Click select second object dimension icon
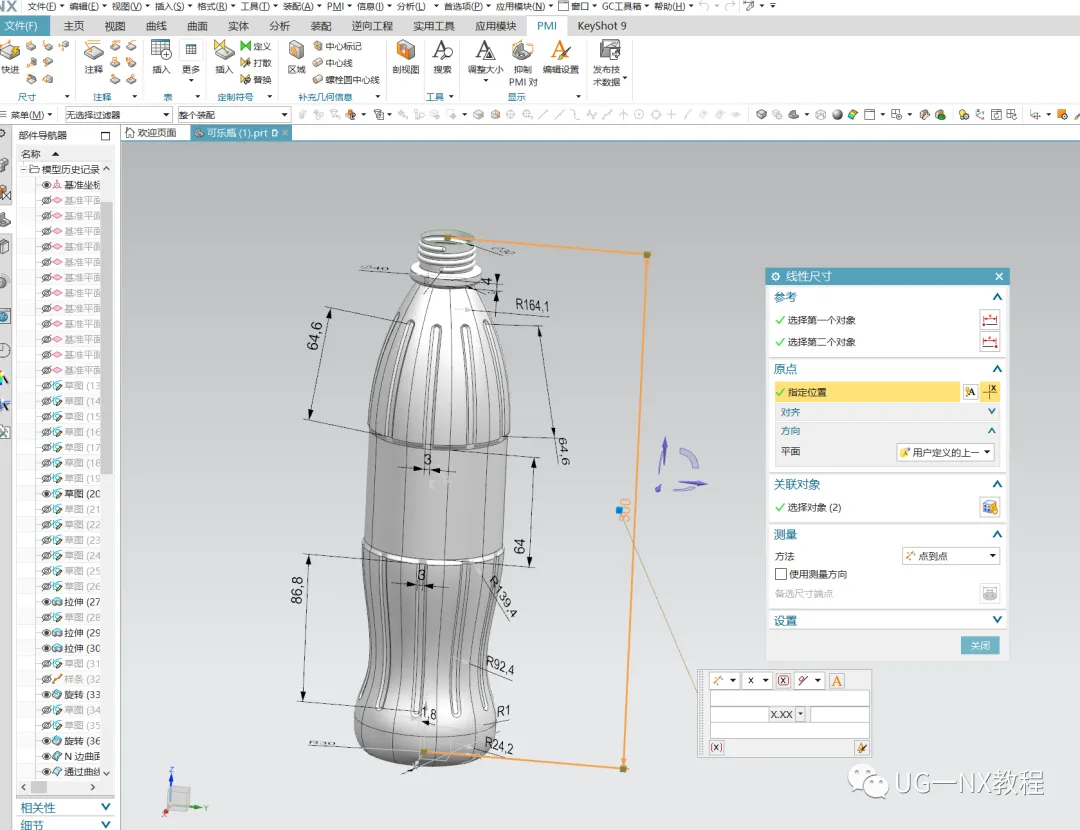1080x830 pixels. [x=989, y=342]
